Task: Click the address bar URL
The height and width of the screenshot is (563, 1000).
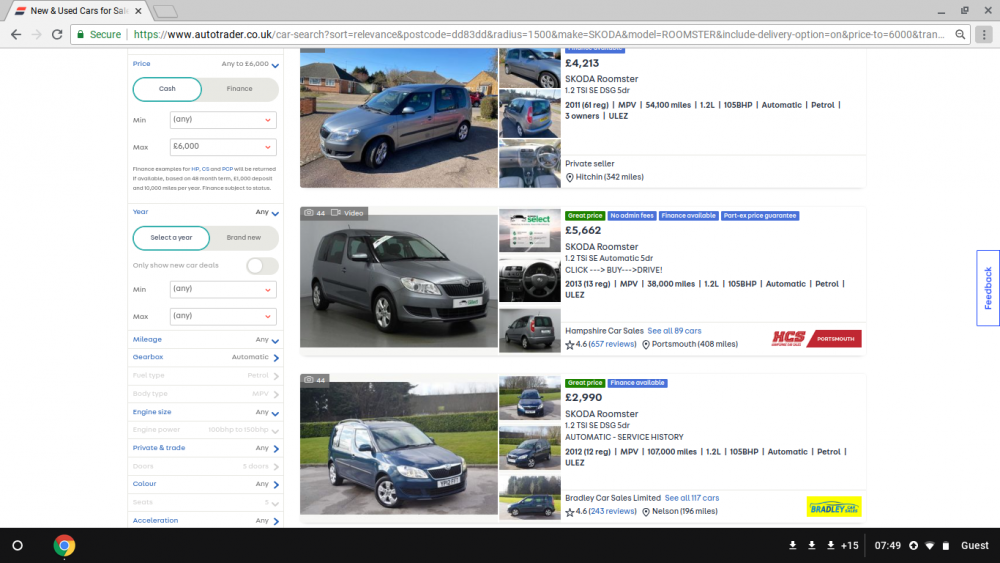Action: click(x=539, y=34)
